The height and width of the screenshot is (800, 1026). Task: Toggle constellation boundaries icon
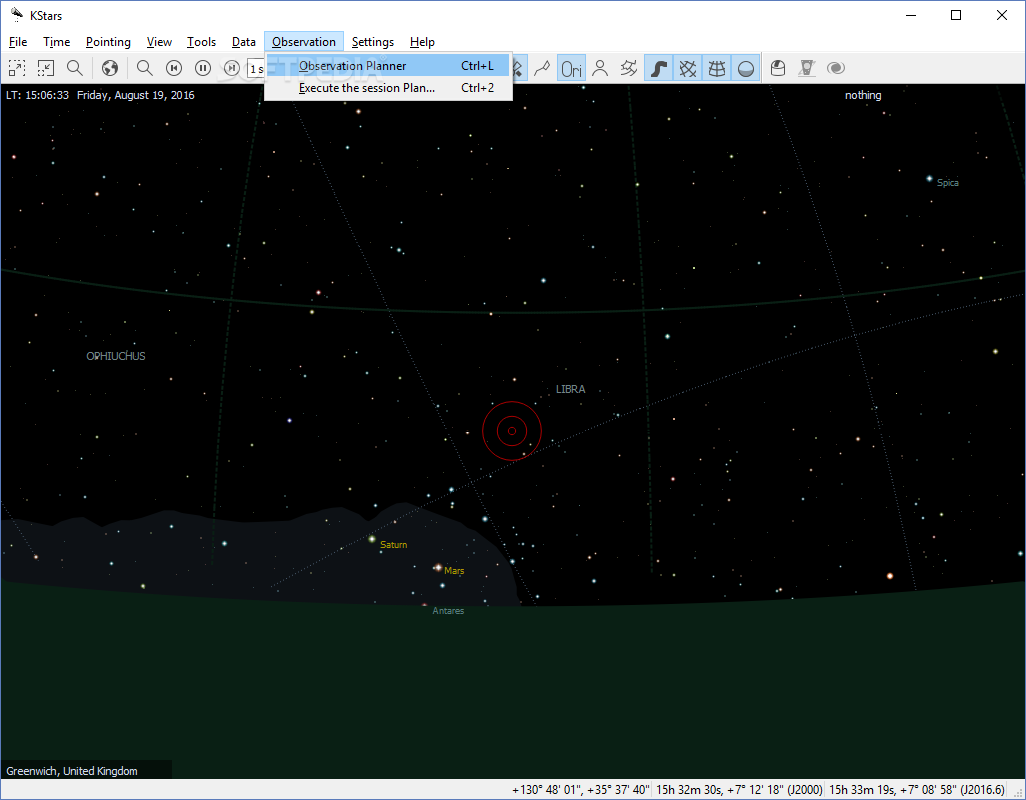click(x=629, y=68)
